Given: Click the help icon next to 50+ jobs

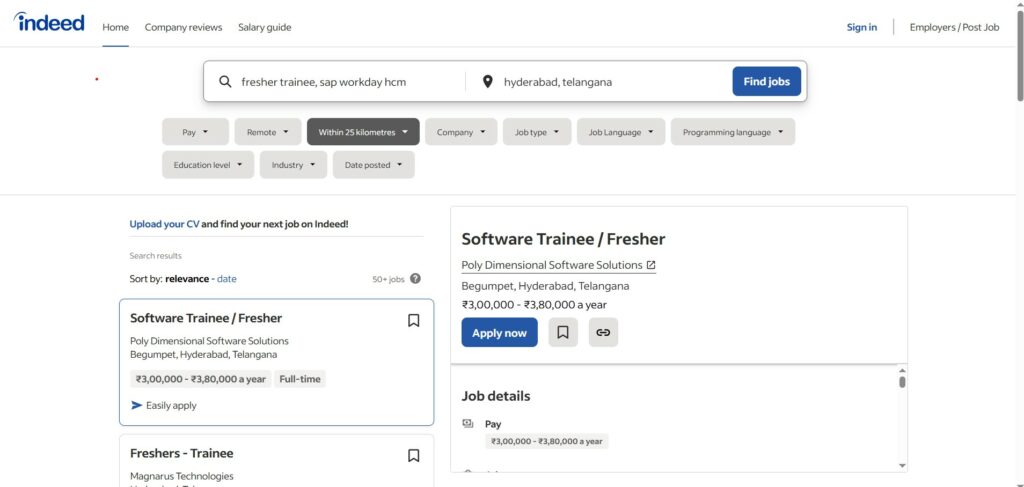Looking at the screenshot, I should tap(415, 279).
